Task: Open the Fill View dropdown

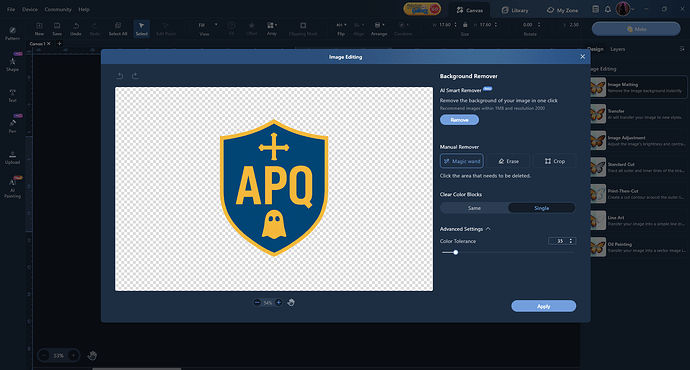Action: tap(207, 25)
